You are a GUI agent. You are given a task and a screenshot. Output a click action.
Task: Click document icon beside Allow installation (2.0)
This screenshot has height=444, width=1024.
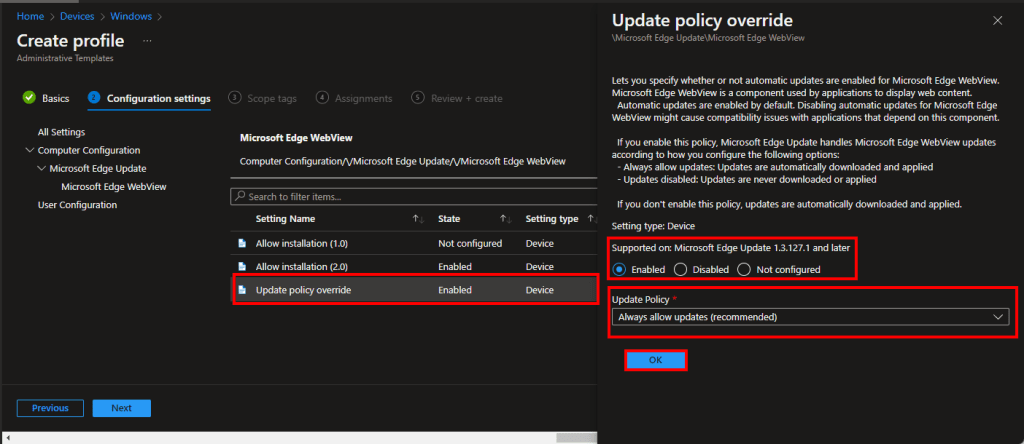point(241,266)
